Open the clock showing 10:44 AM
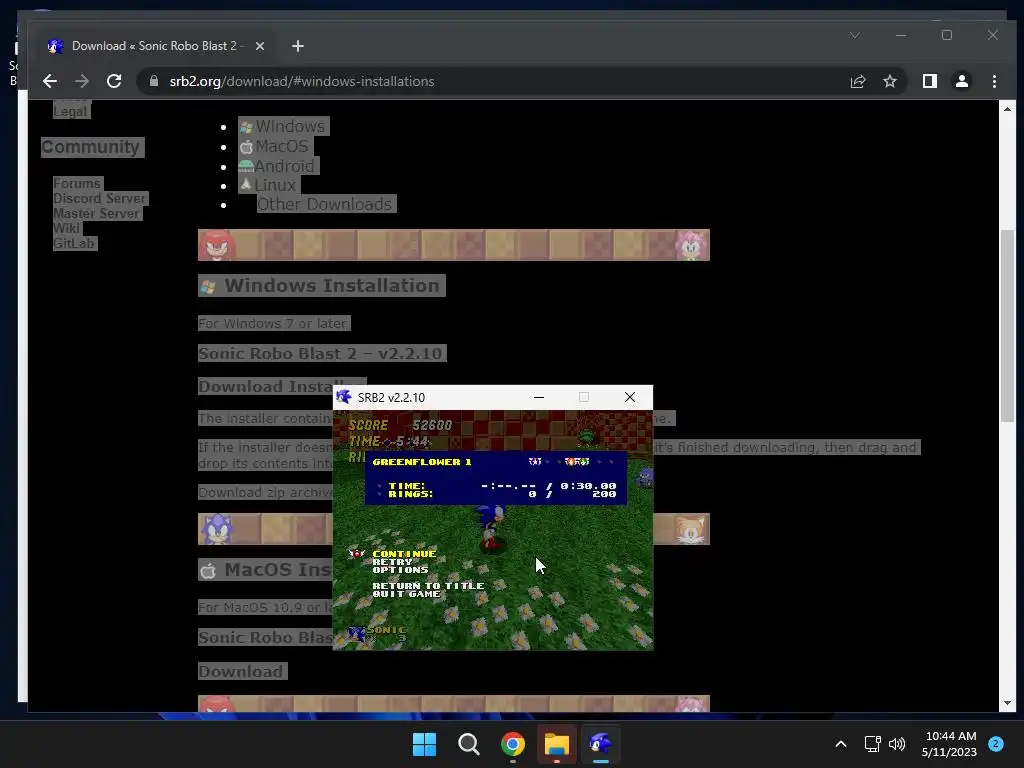 [949, 744]
